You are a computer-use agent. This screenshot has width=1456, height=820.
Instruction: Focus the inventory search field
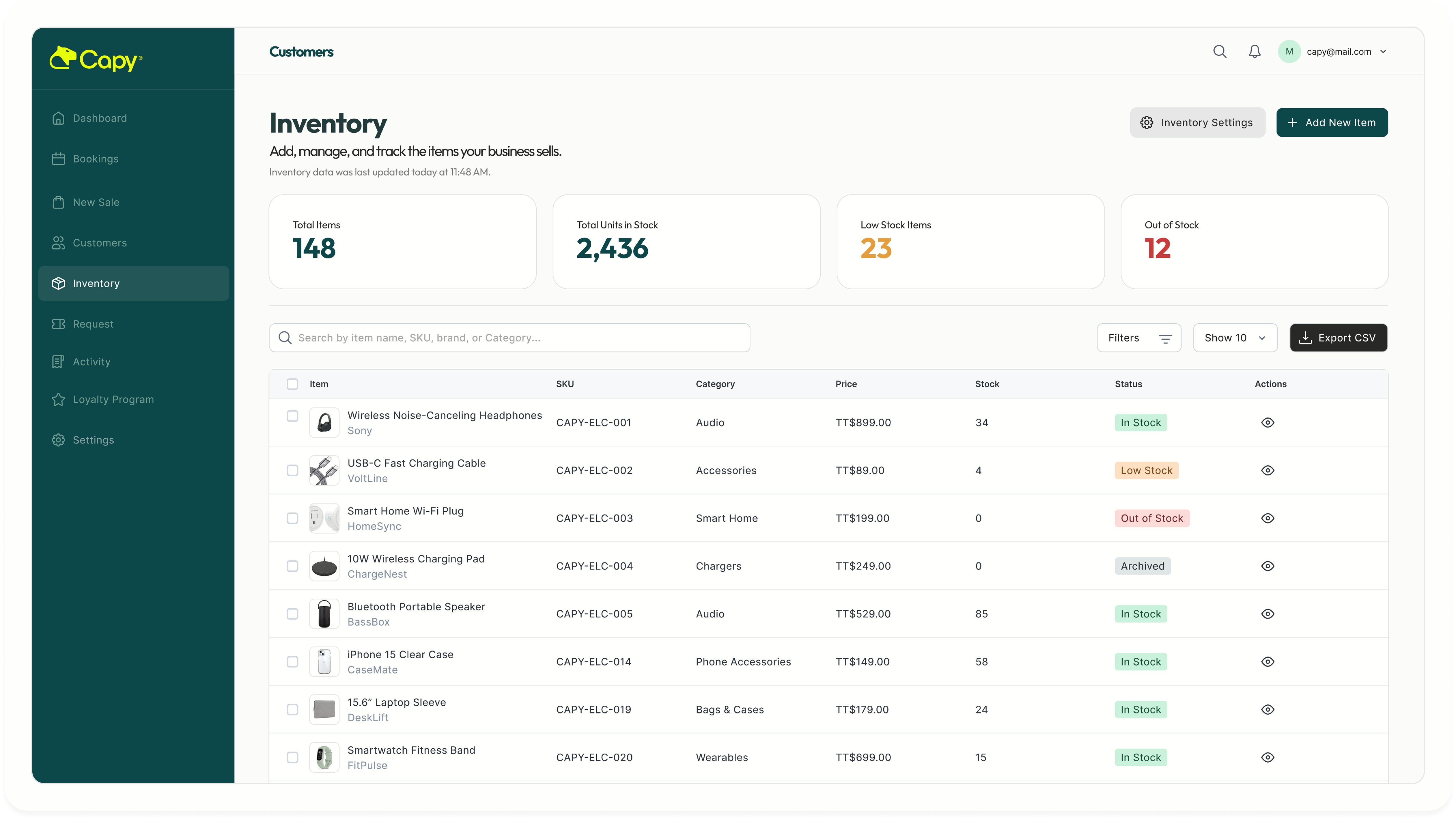(509, 338)
